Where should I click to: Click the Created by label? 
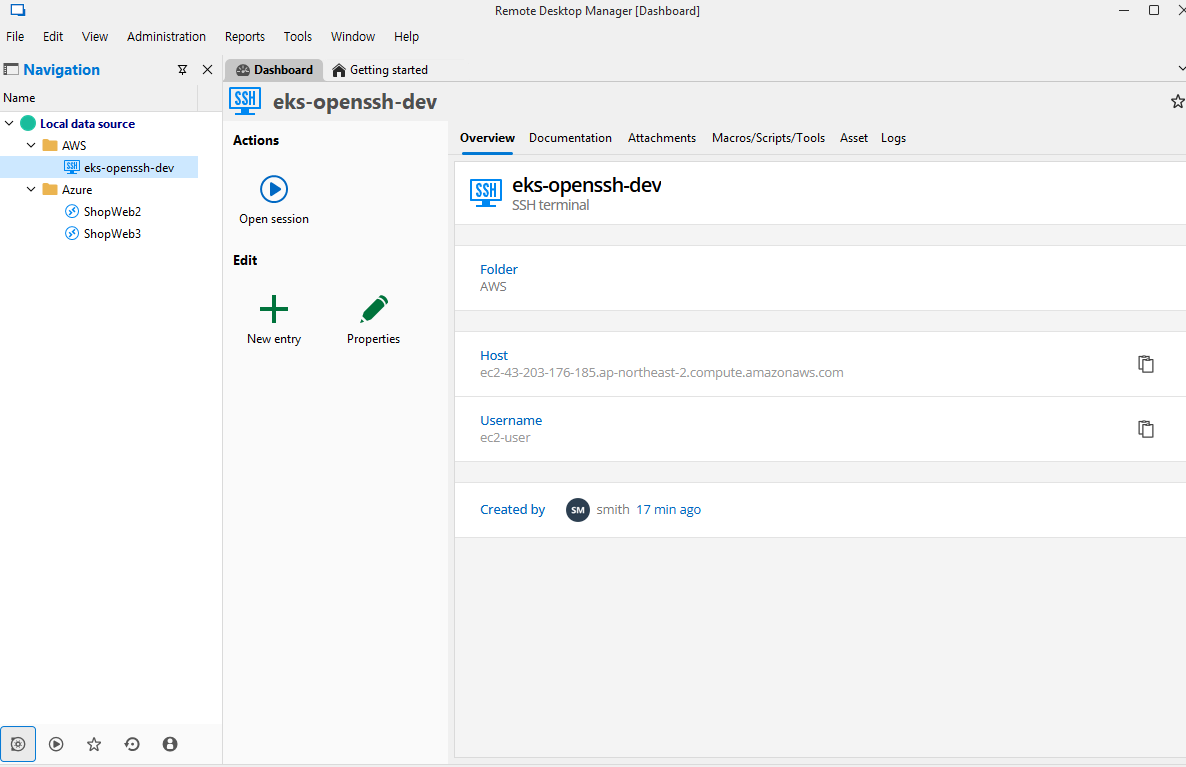[x=513, y=510]
